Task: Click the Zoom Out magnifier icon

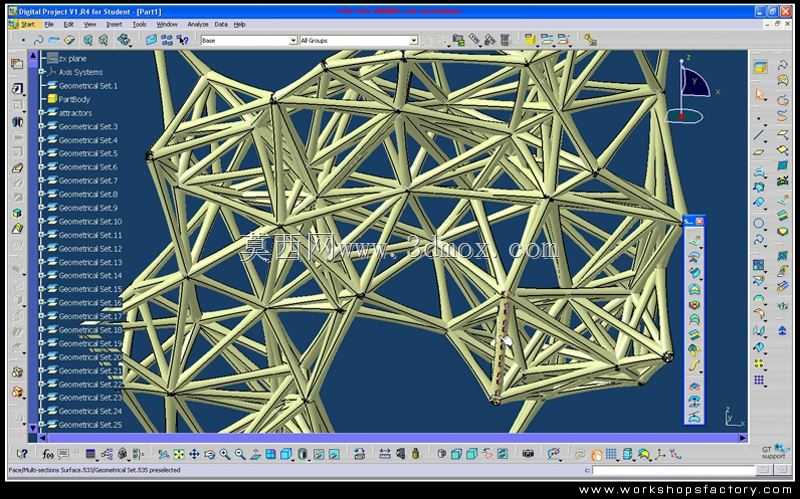Action: click(x=240, y=454)
